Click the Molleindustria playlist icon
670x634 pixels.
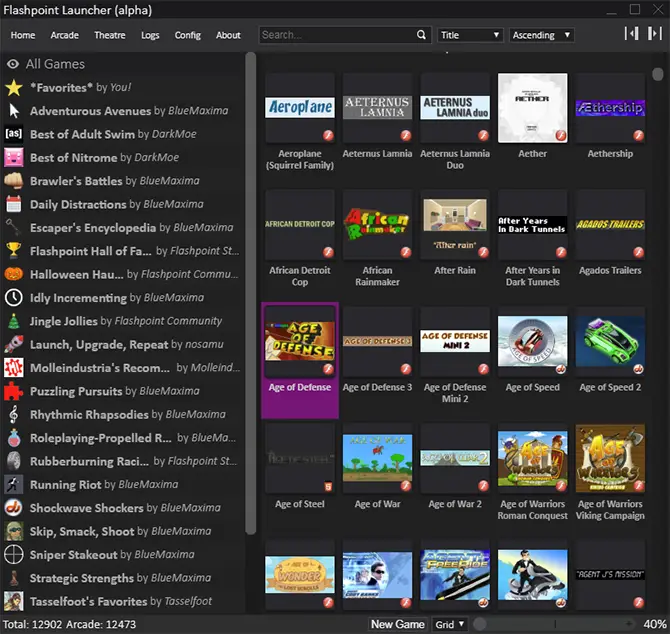[14, 368]
